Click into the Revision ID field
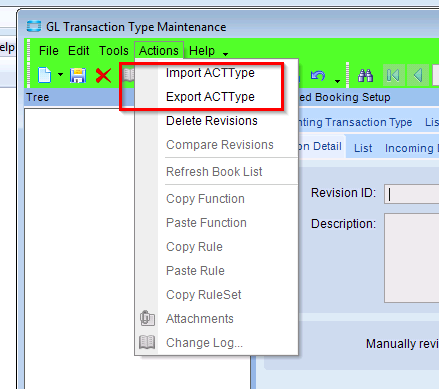Screen dimensions: 439x389 click(x=411, y=194)
